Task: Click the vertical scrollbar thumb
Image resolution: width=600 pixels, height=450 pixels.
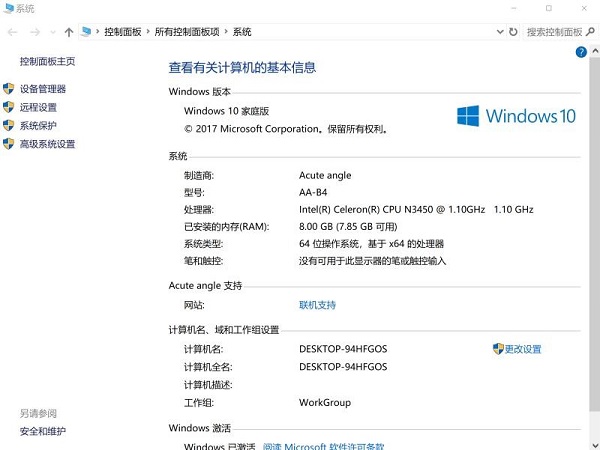Action: click(595, 235)
